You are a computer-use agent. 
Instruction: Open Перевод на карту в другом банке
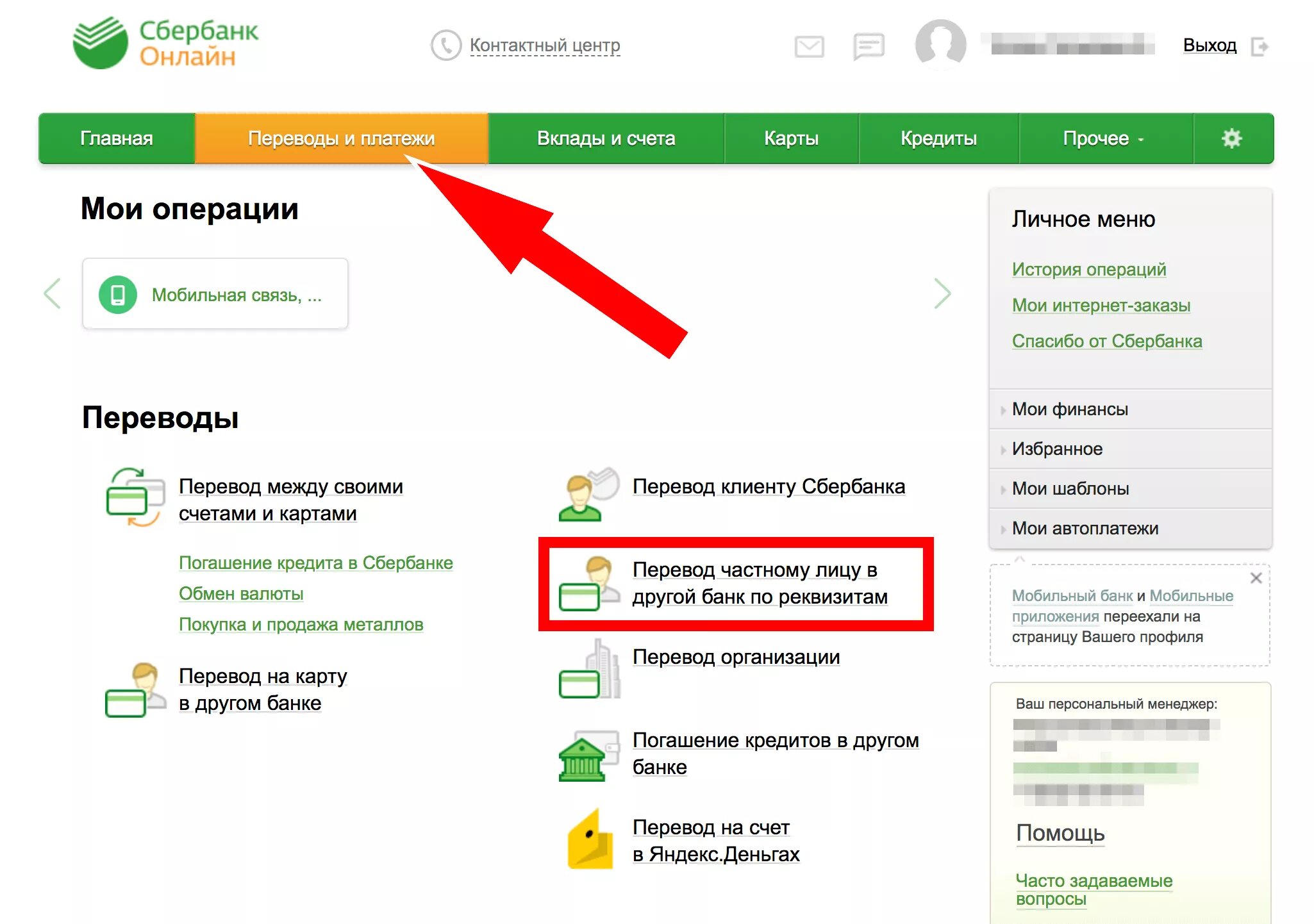pyautogui.click(x=263, y=689)
